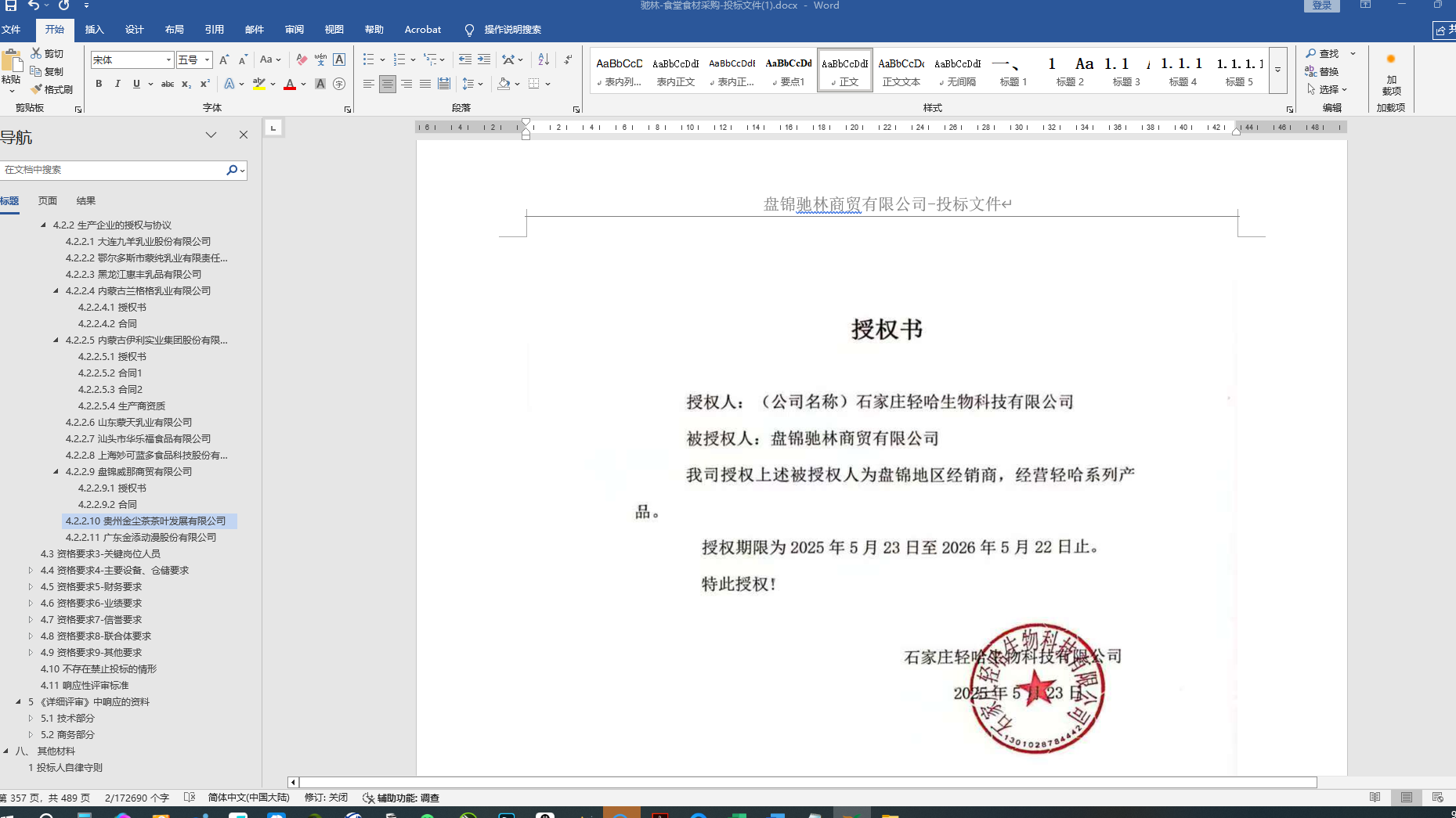
Task: Apply the 无间隔 style
Action: coord(958,70)
